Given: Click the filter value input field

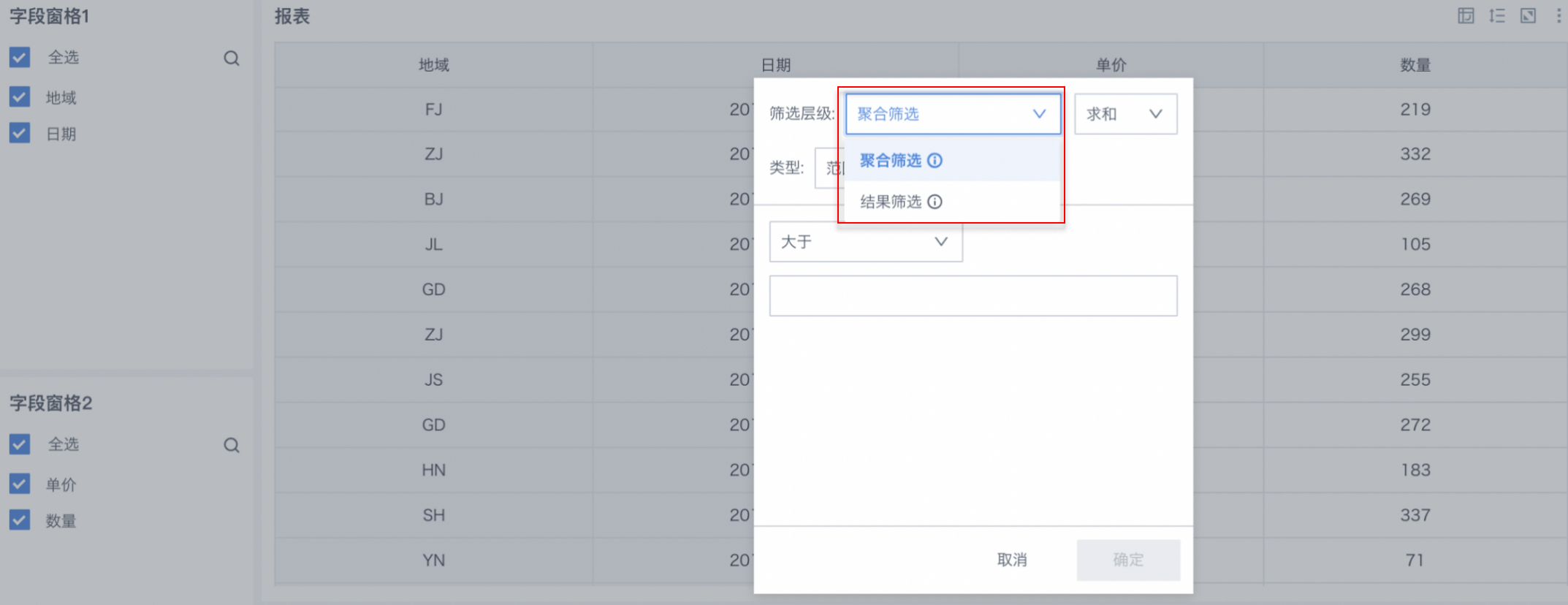Looking at the screenshot, I should click(973, 296).
